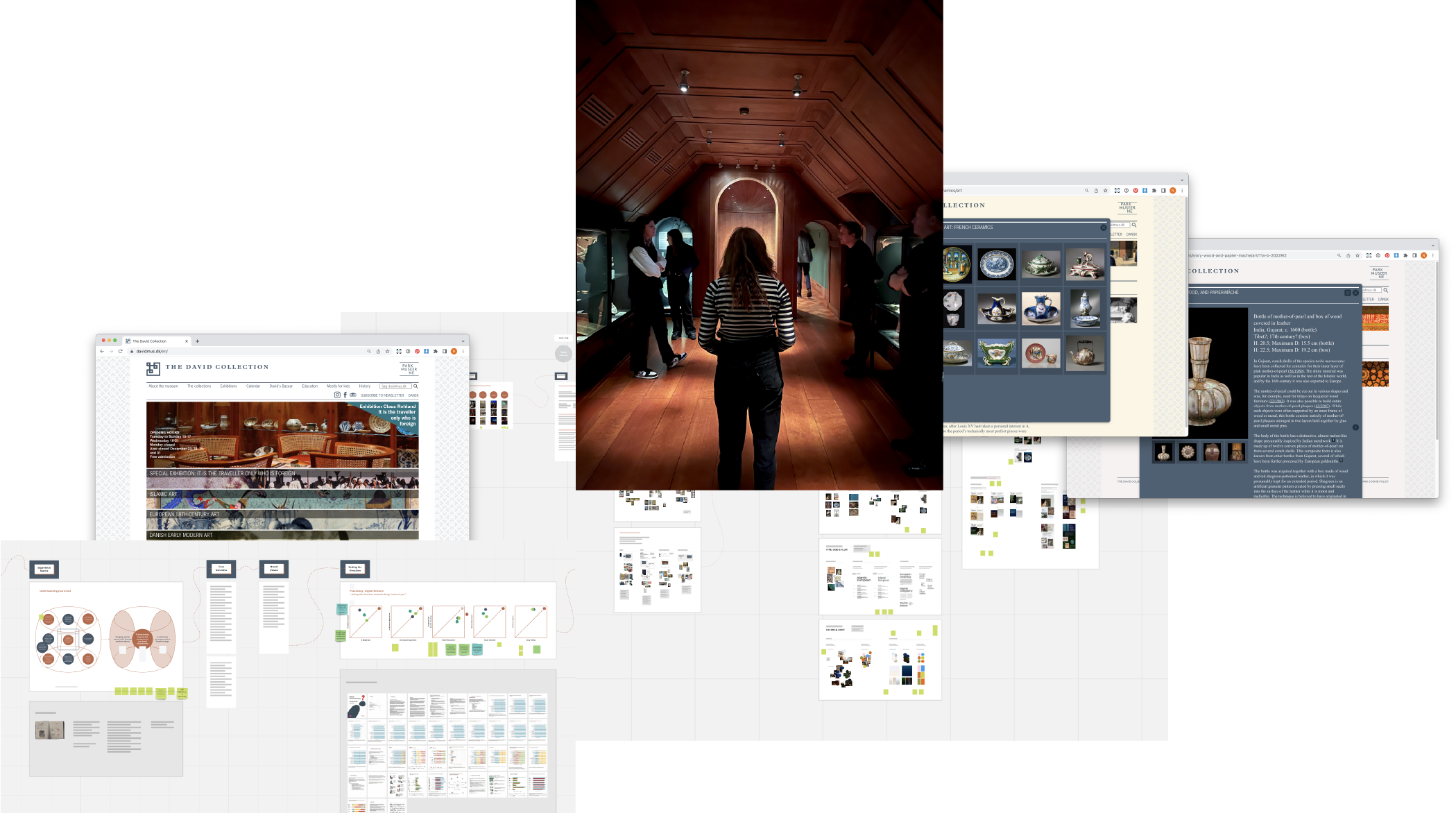Open the teapot thumbnail in the French Ceramics grid
1456x813 pixels.
click(1085, 354)
